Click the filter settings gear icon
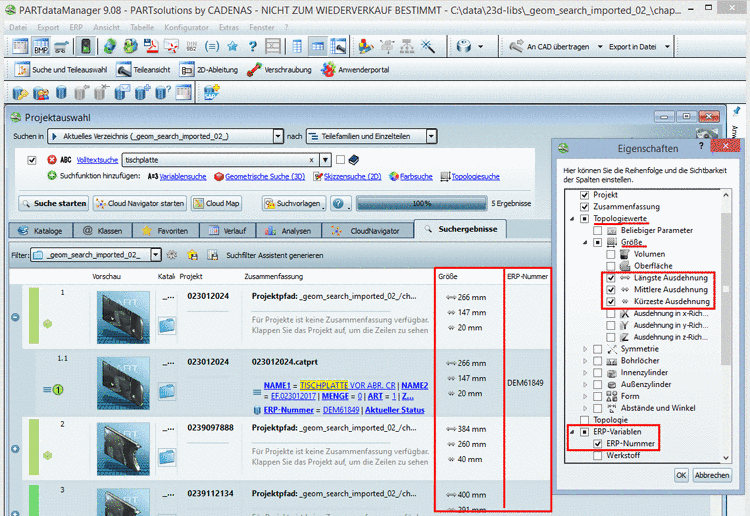Screen dimensions: 750x516 coord(171,255)
